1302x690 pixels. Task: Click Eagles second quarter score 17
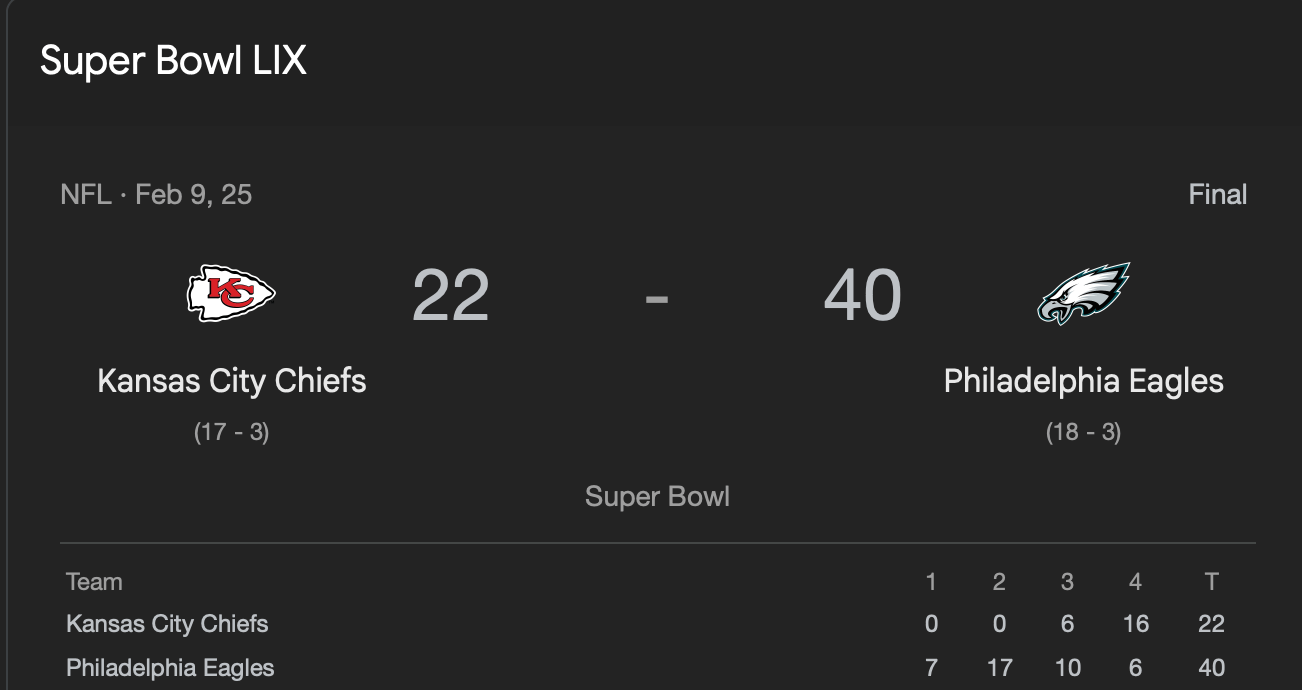[999, 668]
